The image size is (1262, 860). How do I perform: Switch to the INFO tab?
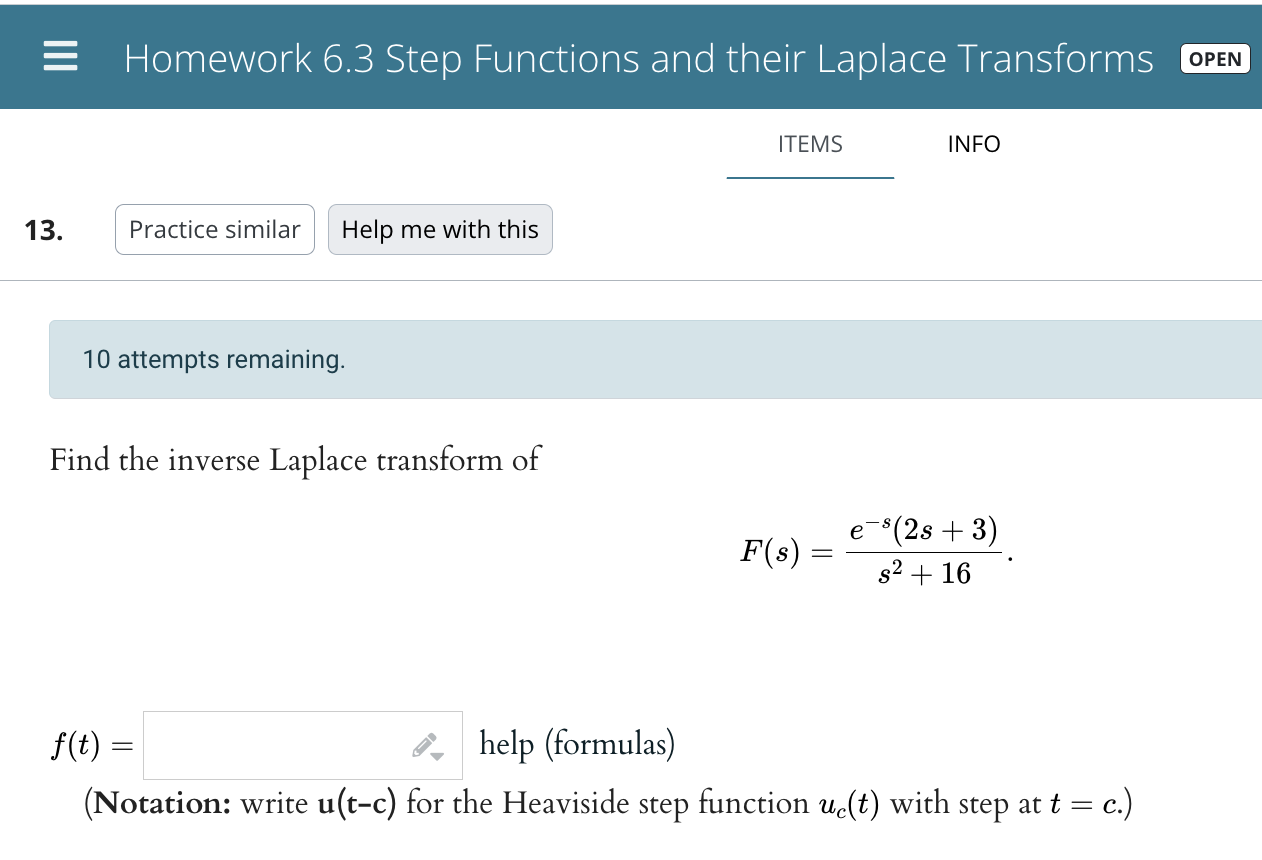point(973,144)
